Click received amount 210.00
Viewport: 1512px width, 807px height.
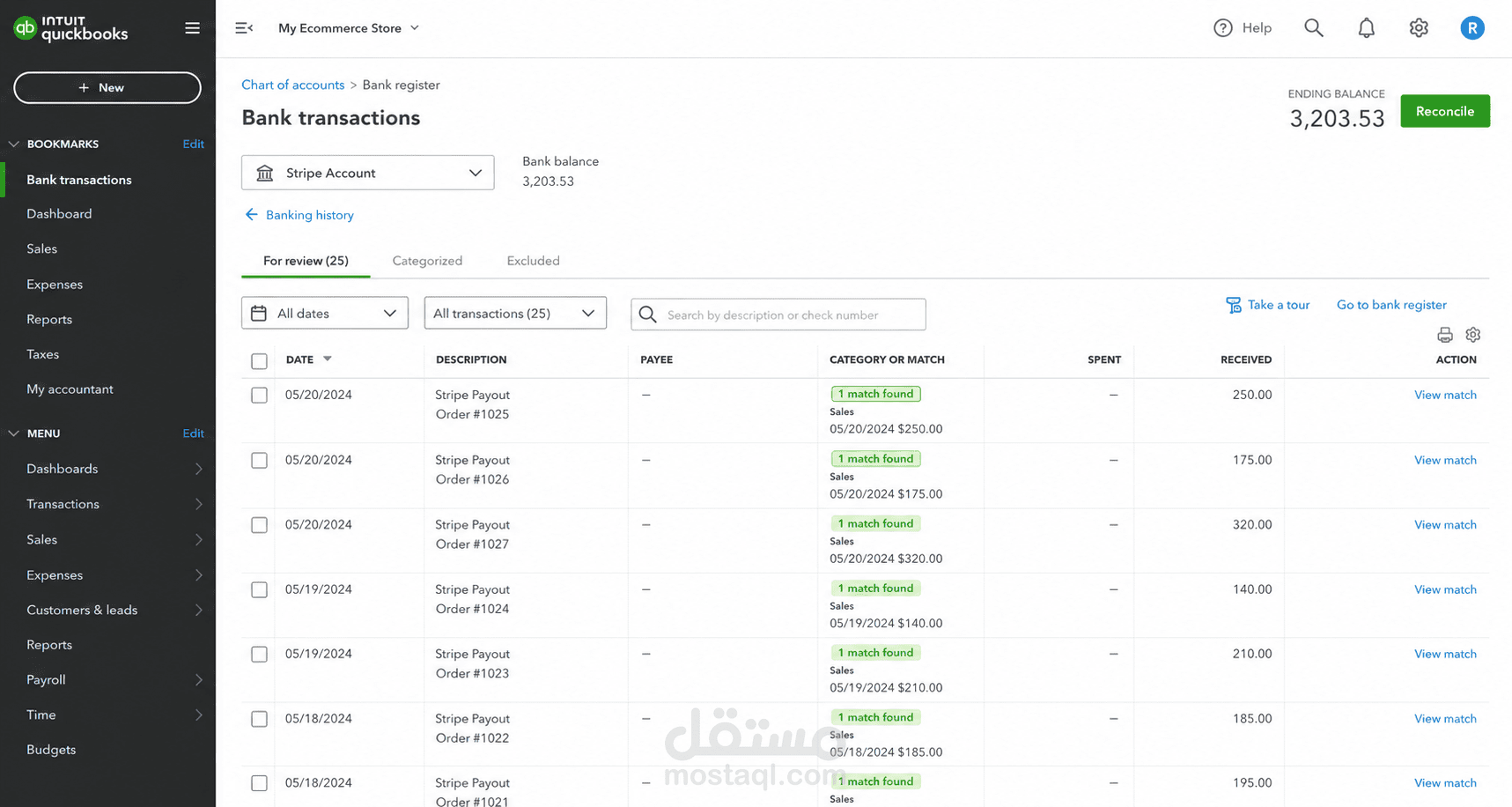coord(1252,654)
